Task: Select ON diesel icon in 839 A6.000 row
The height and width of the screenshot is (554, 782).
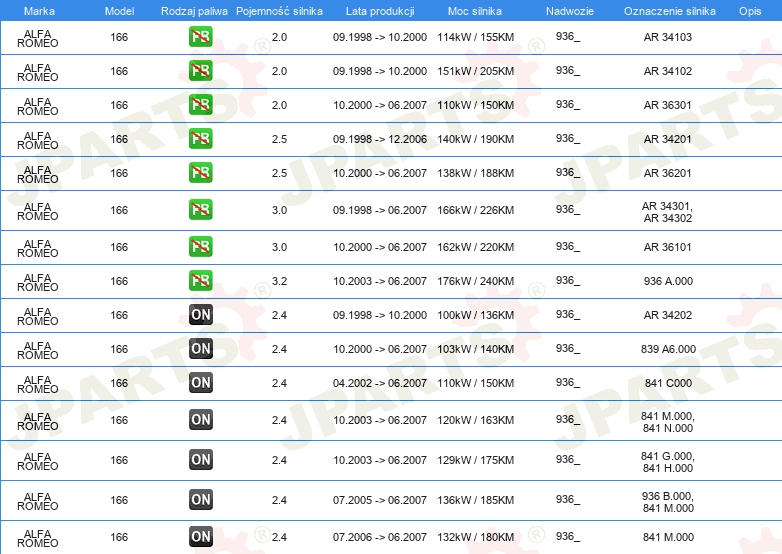Action: tap(200, 349)
